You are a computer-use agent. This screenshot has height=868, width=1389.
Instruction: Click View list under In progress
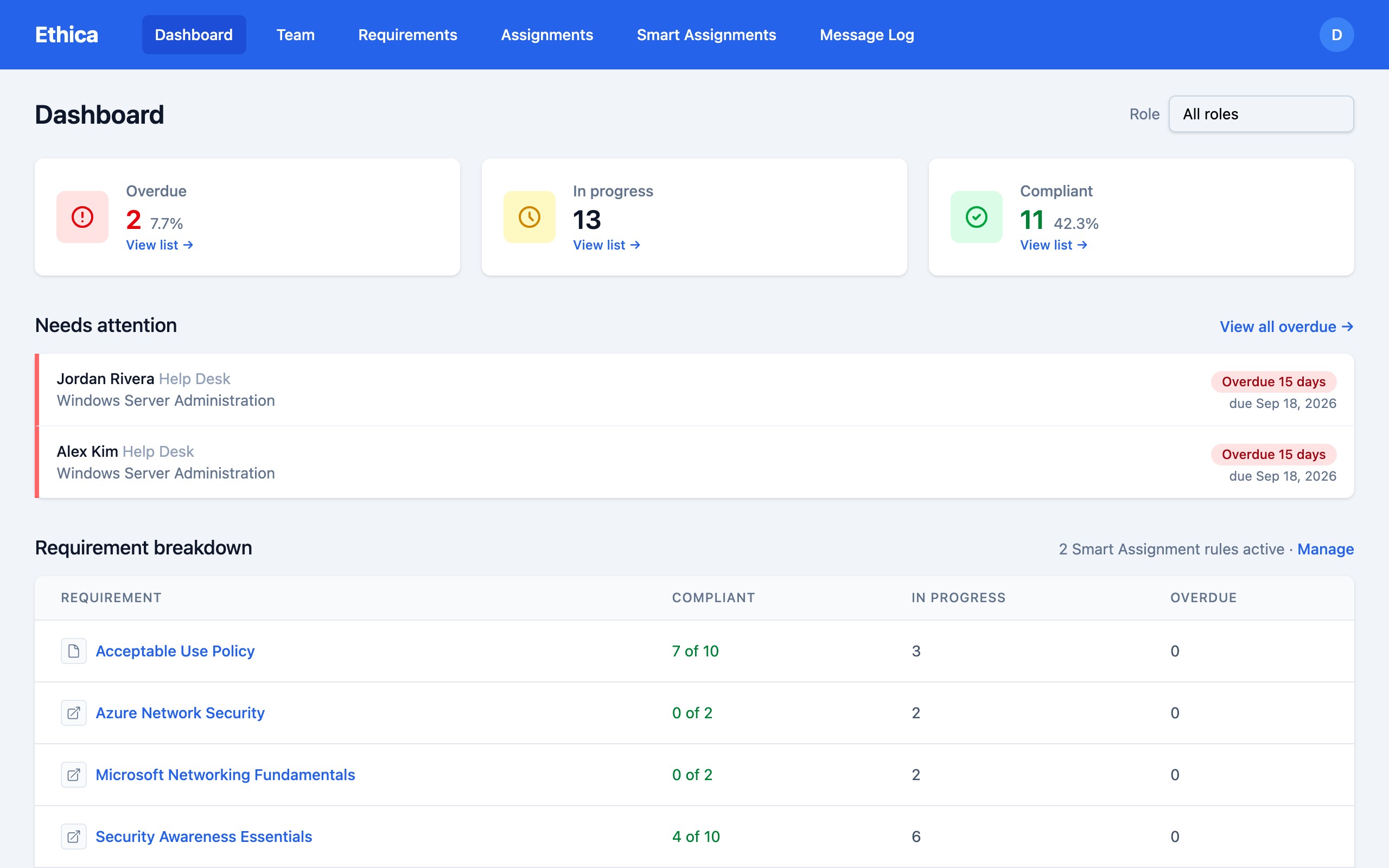(x=607, y=245)
